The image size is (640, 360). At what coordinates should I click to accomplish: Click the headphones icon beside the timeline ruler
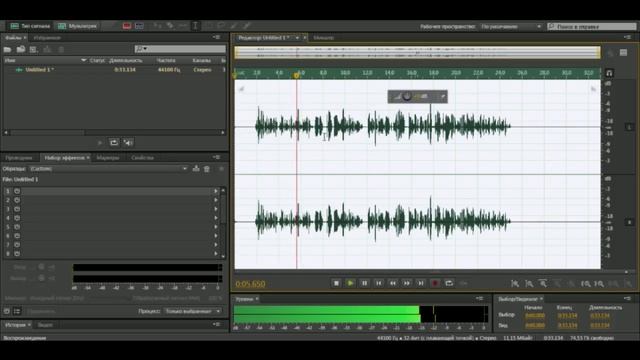(x=609, y=73)
